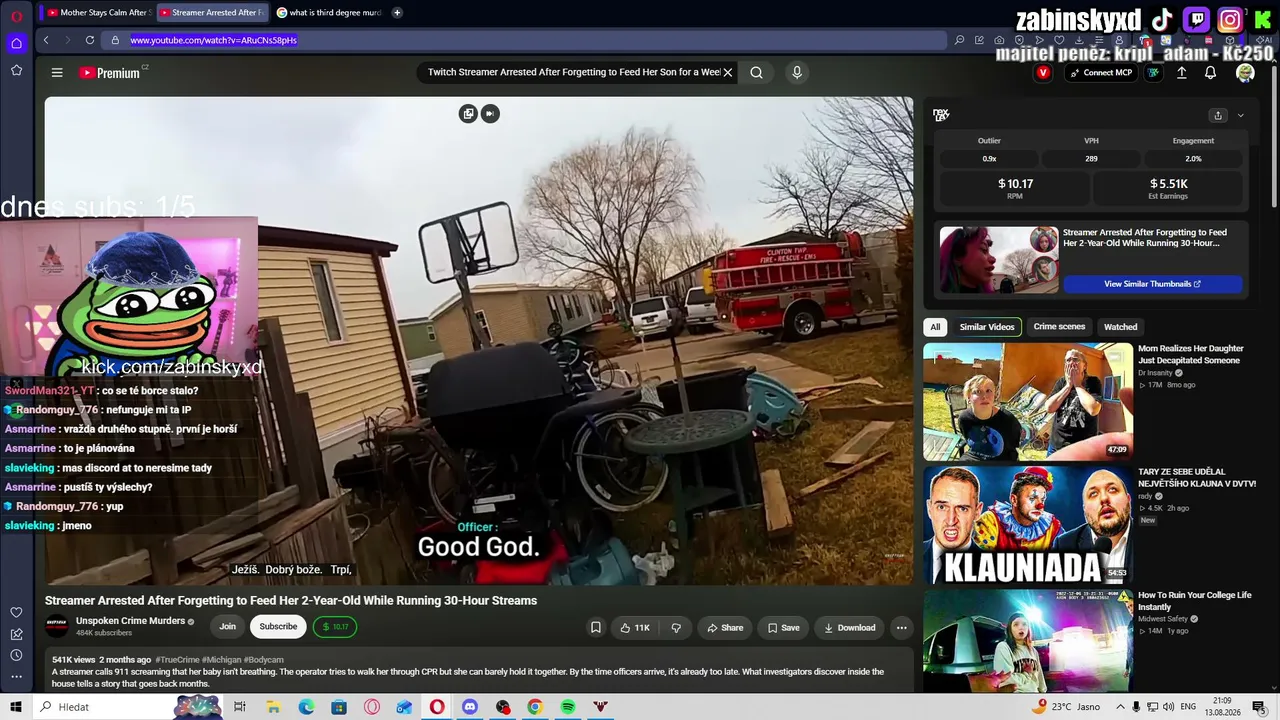1280x720 pixels.
Task: Open the Opera sidebar bookmarks star
Action: click(16, 70)
